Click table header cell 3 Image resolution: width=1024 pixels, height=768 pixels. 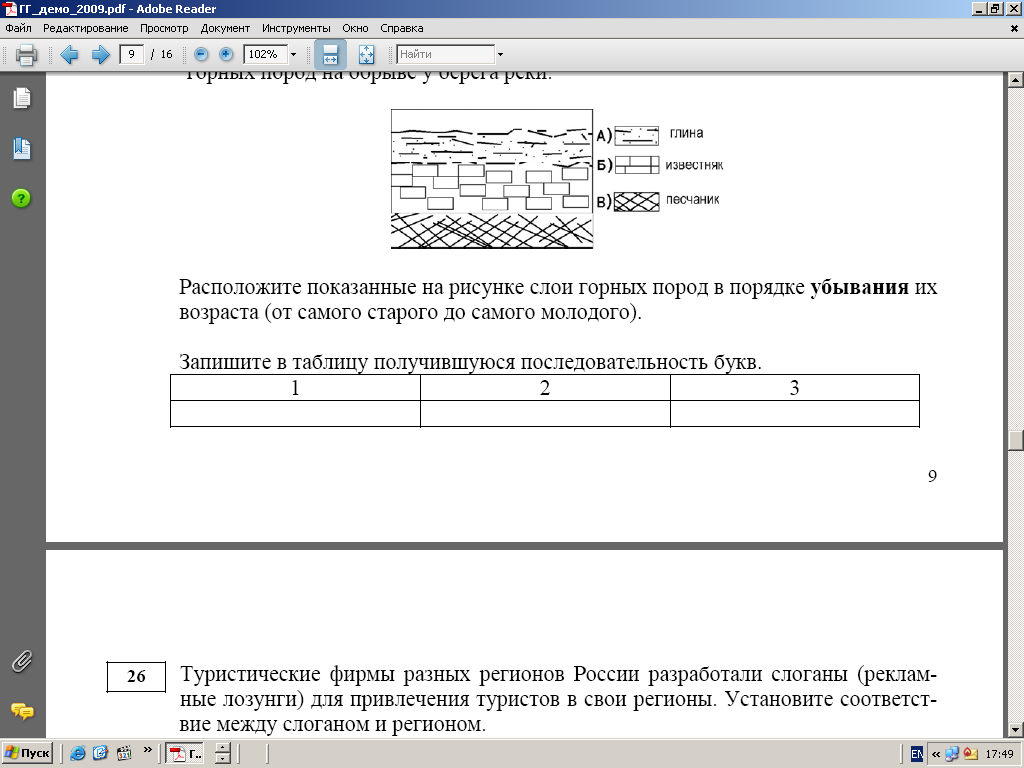795,388
